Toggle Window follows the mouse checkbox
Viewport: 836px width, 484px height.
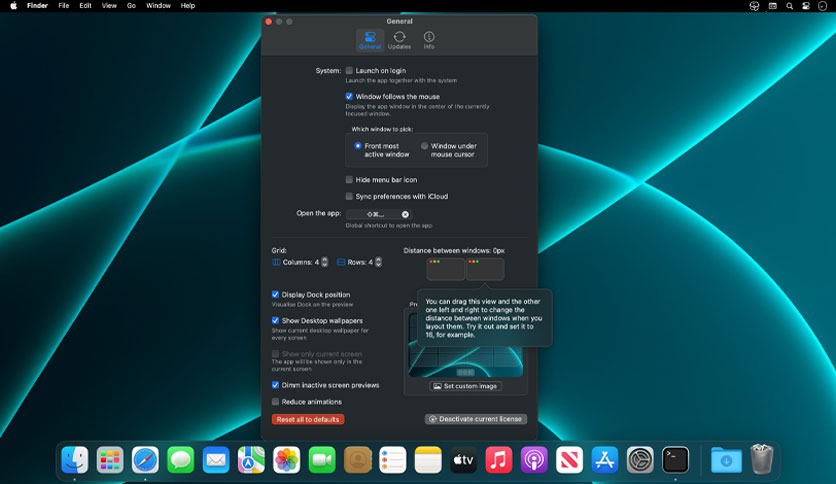click(349, 96)
